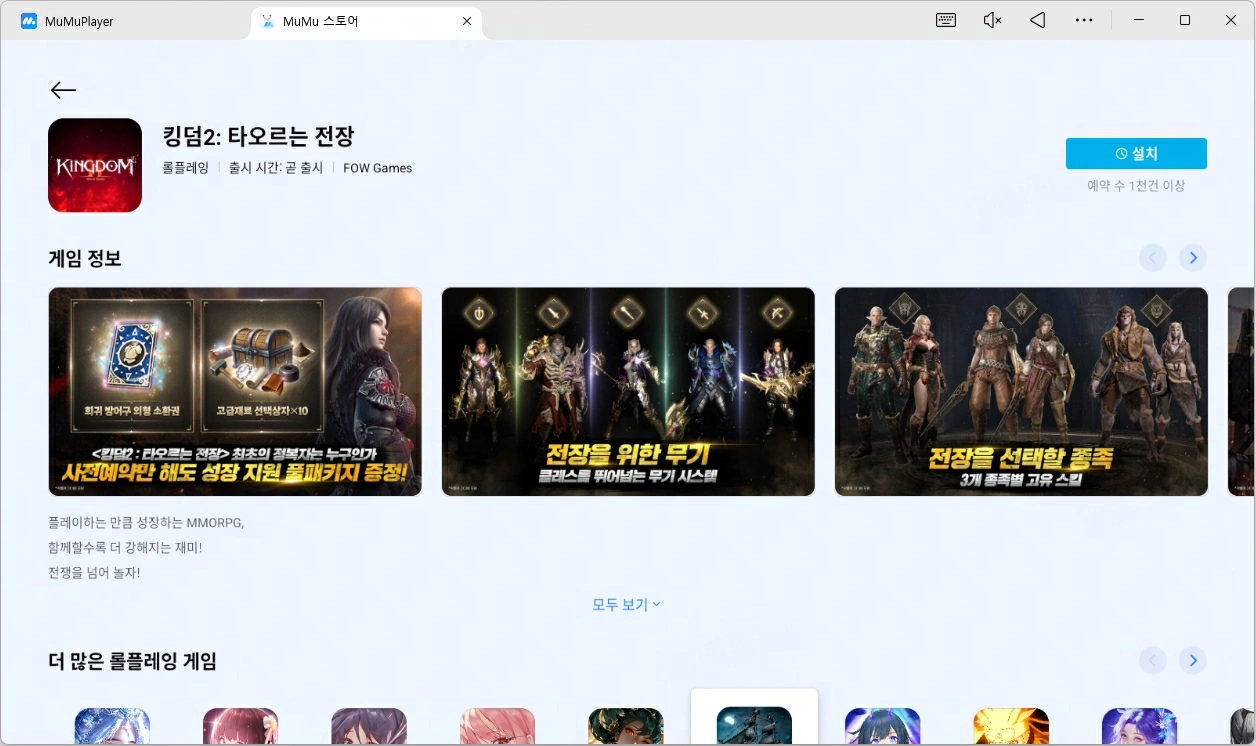Select the highlighted ship at night game icon
The image size is (1256, 746).
click(754, 727)
